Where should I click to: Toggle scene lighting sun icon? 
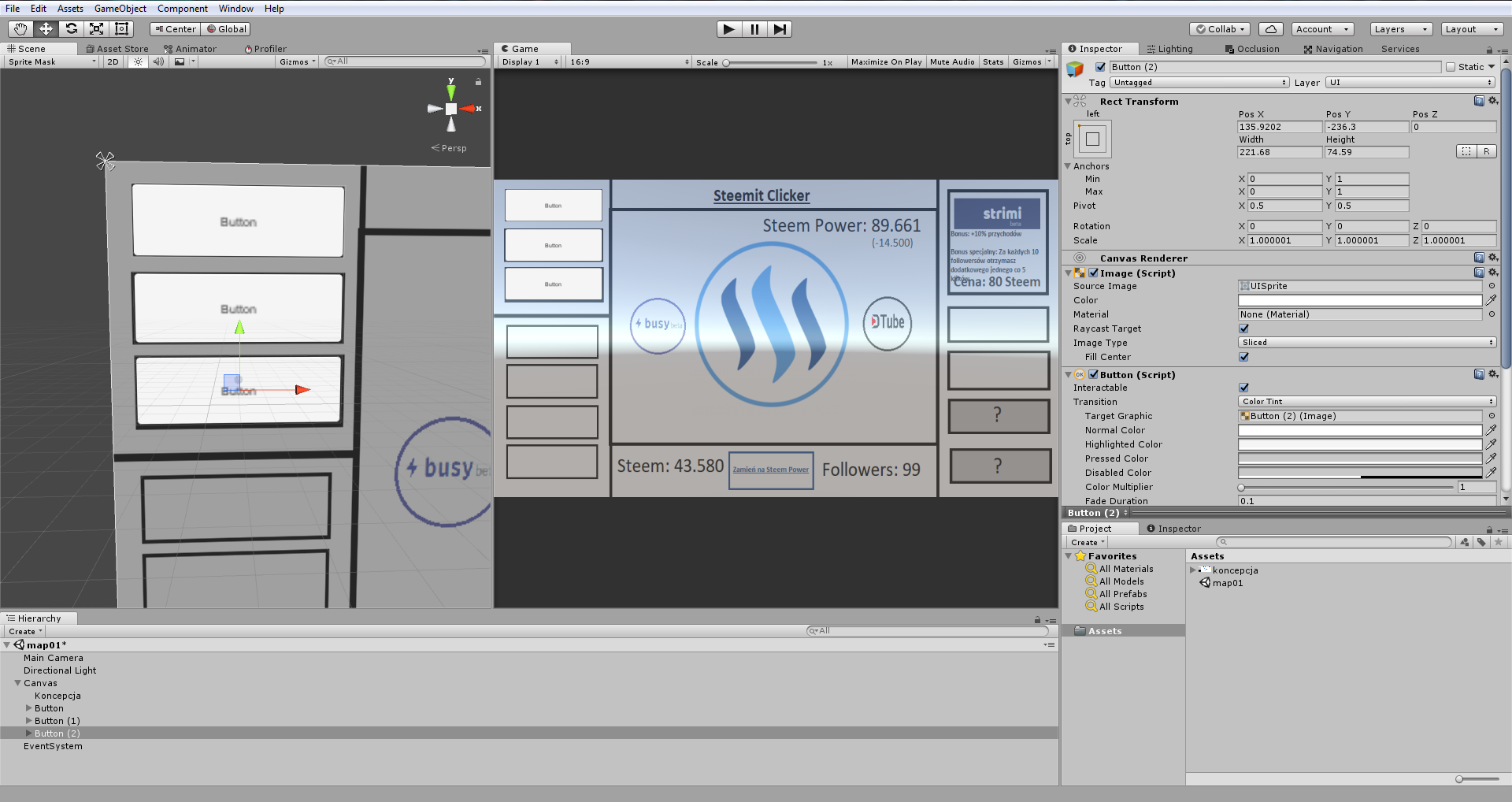[x=139, y=61]
